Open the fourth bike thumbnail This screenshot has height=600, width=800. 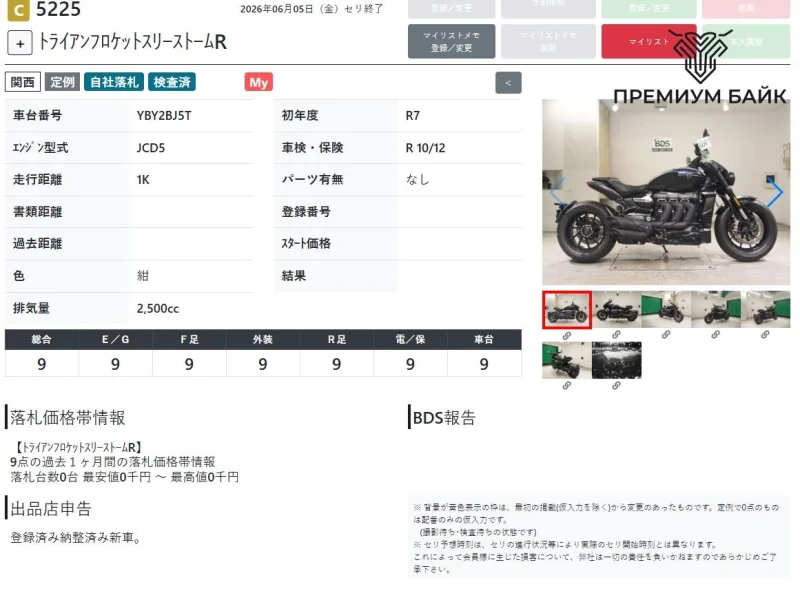point(715,309)
